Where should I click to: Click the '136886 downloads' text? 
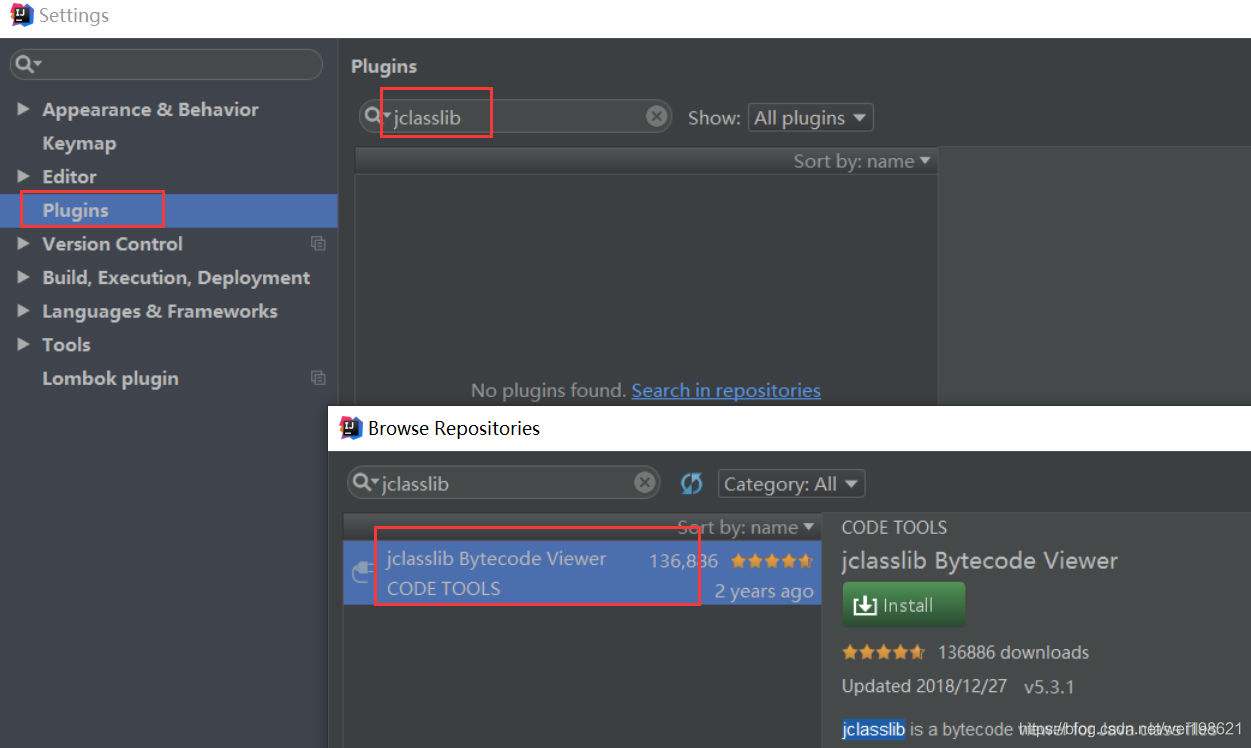1013,652
